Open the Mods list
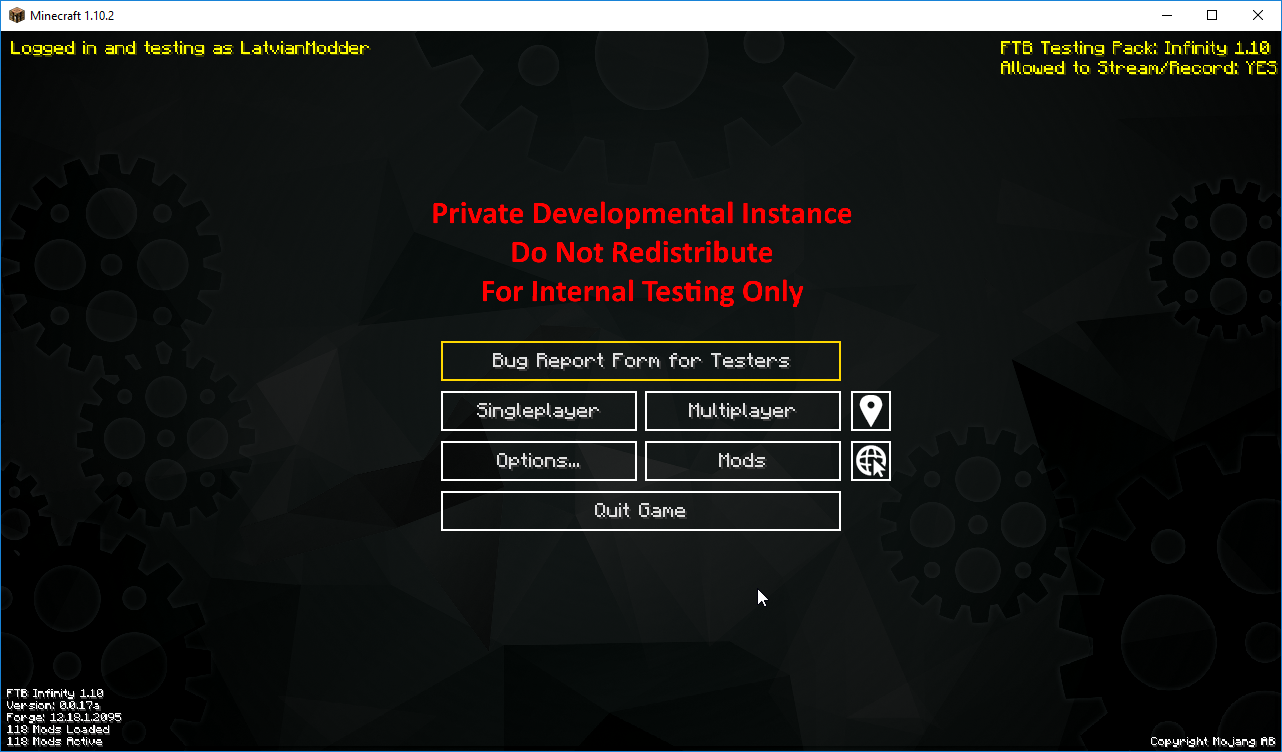Viewport: 1282px width, 752px height. point(742,461)
